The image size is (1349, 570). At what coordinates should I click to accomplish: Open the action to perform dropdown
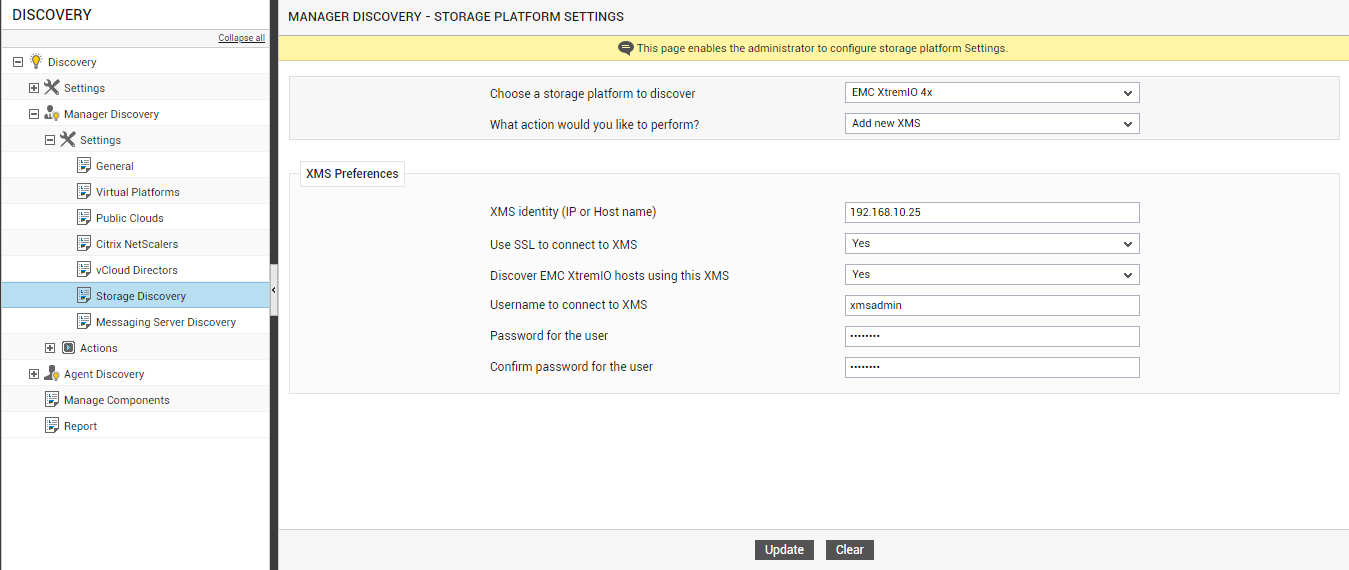pyautogui.click(x=992, y=124)
